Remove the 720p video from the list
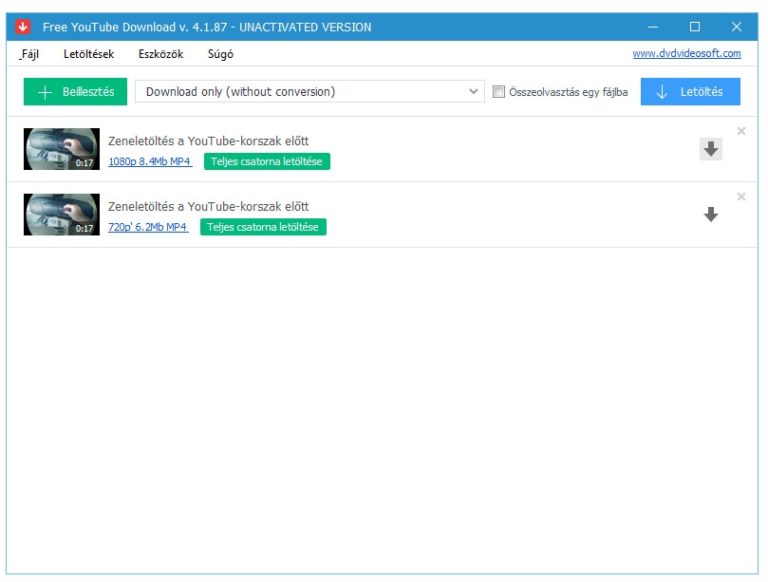This screenshot has height=582, width=768. click(741, 197)
